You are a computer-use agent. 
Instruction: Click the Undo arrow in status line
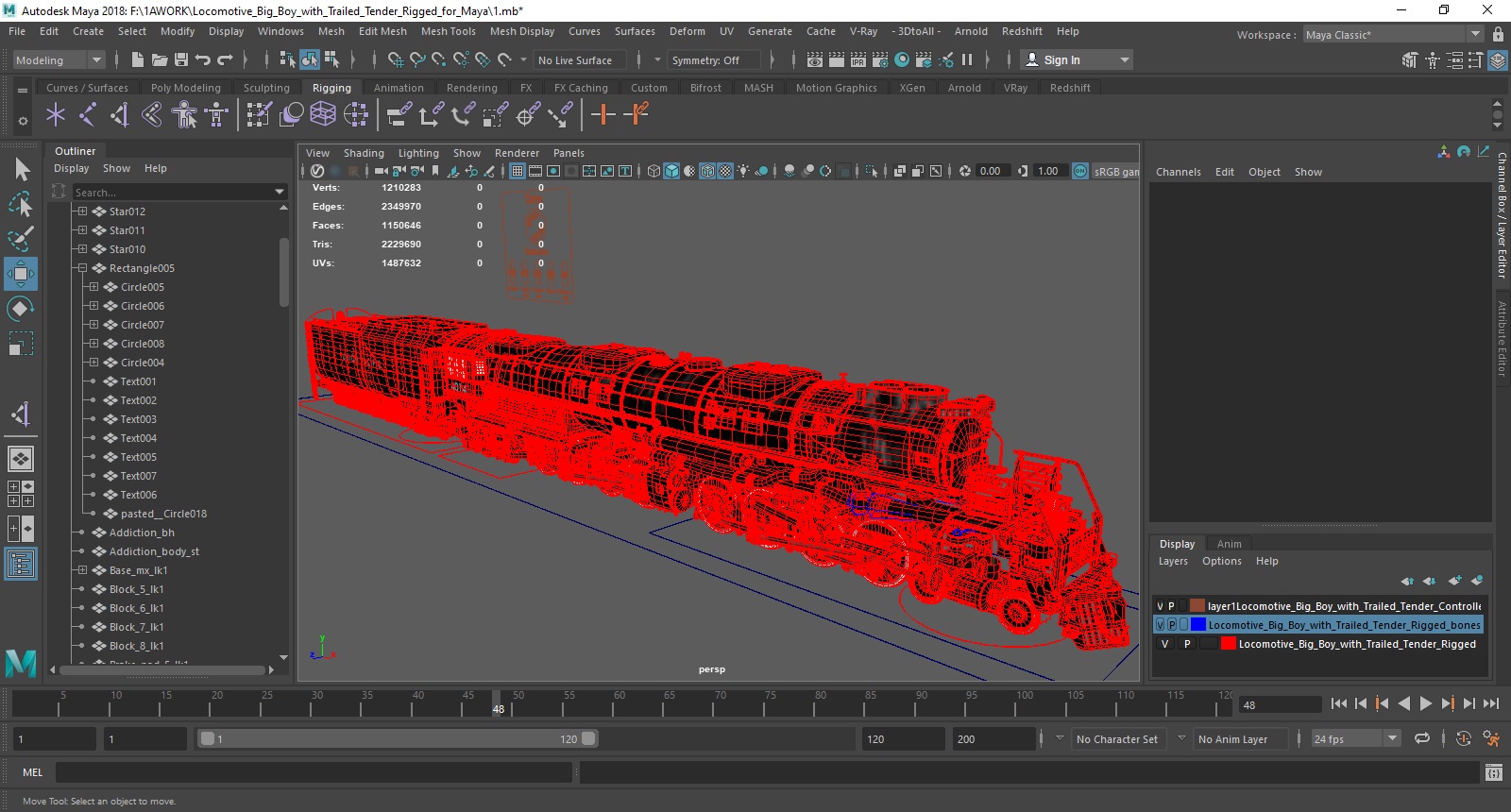[203, 59]
